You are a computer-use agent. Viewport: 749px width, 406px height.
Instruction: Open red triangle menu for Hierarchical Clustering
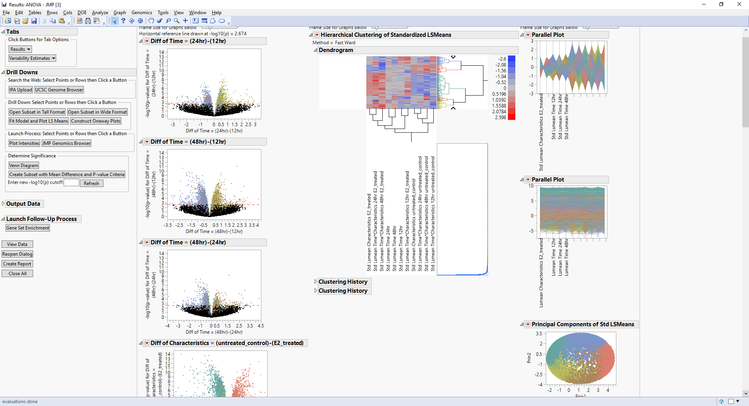click(317, 35)
